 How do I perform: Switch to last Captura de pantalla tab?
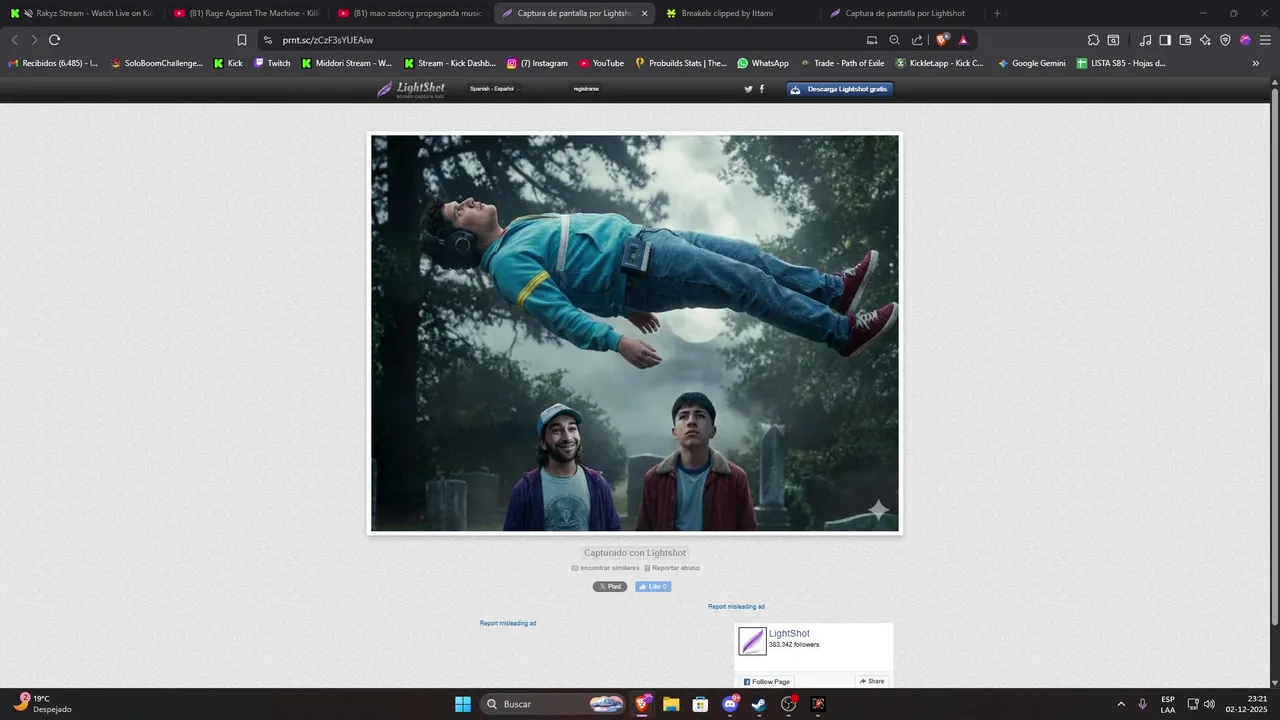pyautogui.click(x=902, y=13)
